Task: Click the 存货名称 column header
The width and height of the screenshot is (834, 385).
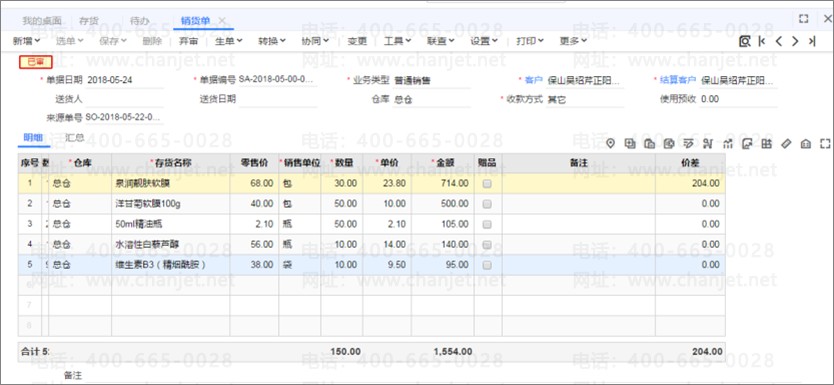Action: [x=171, y=163]
